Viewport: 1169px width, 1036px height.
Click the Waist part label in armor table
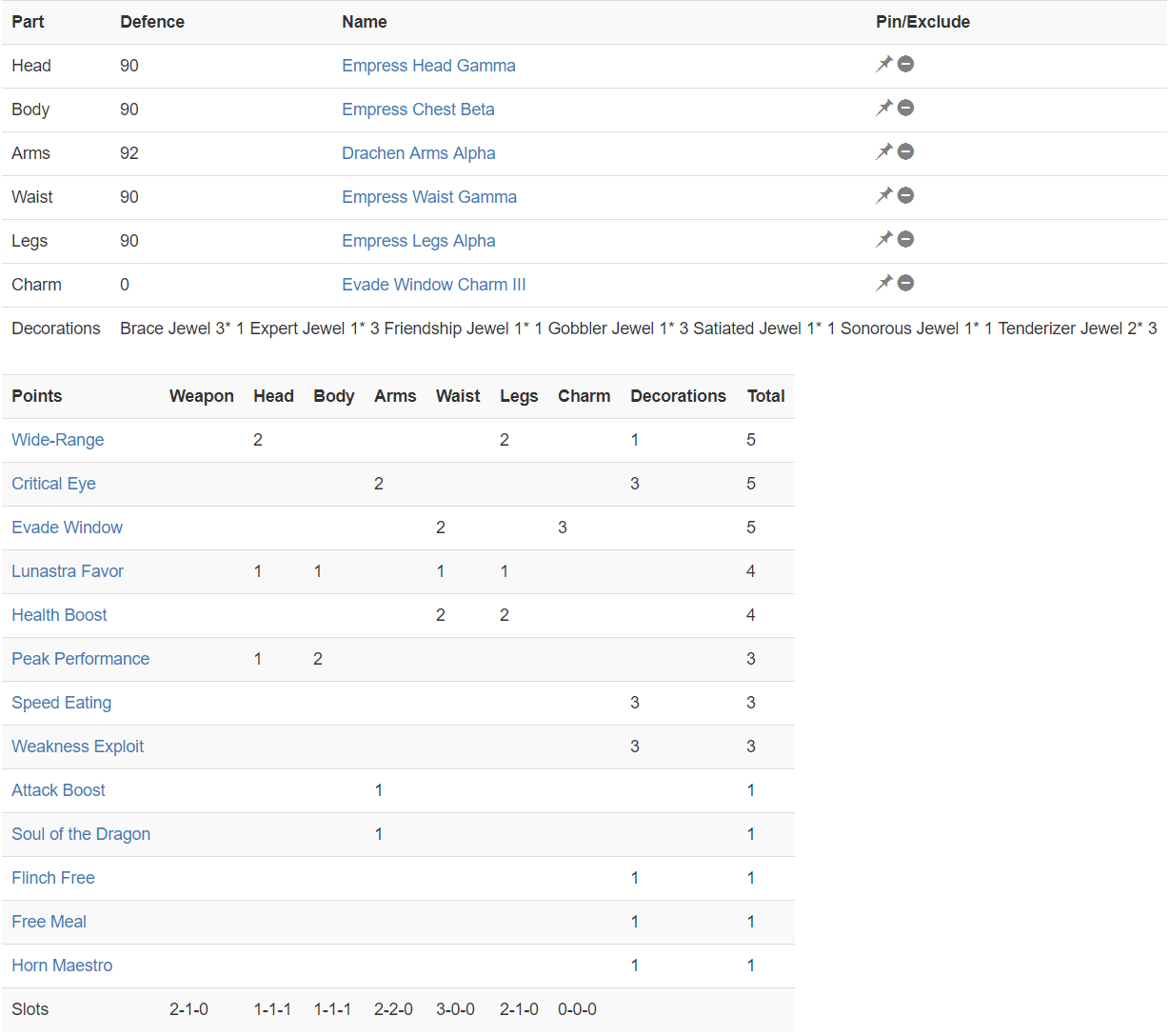tap(31, 197)
